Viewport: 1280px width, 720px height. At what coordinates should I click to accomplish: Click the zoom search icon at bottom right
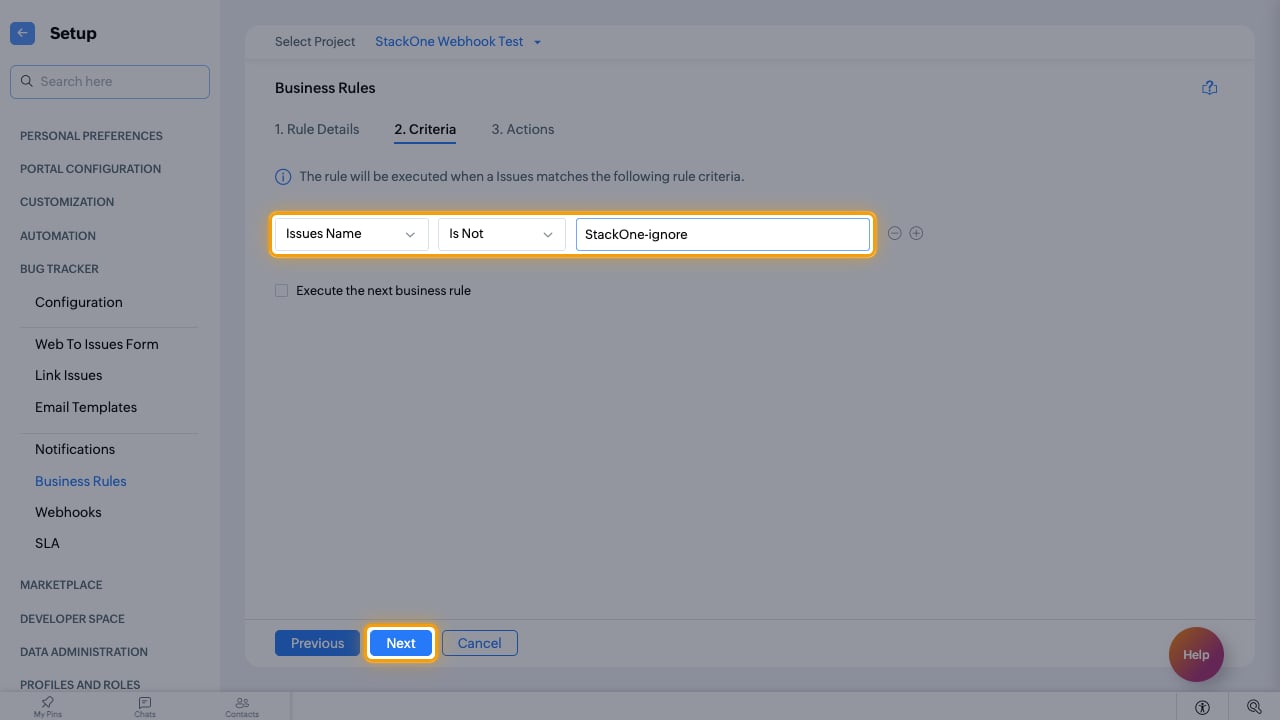tap(1254, 707)
